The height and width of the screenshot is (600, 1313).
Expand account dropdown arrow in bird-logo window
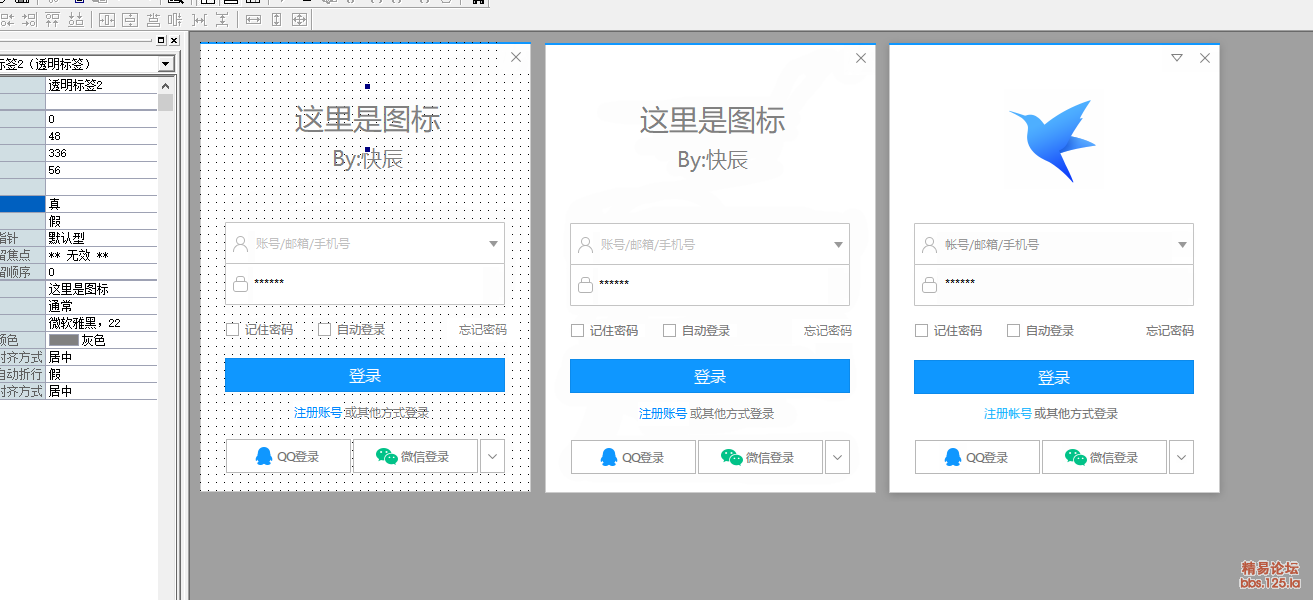click(1182, 245)
